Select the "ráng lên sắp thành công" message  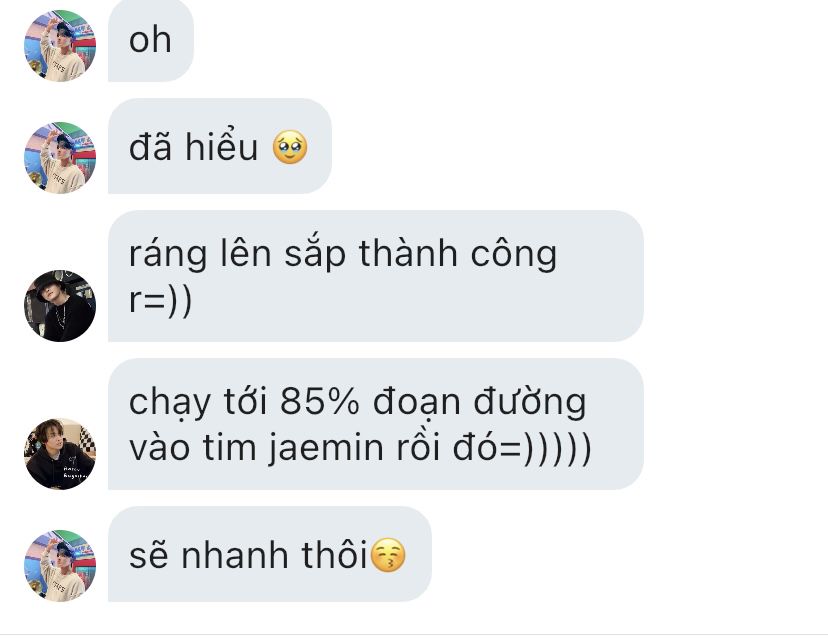point(375,276)
